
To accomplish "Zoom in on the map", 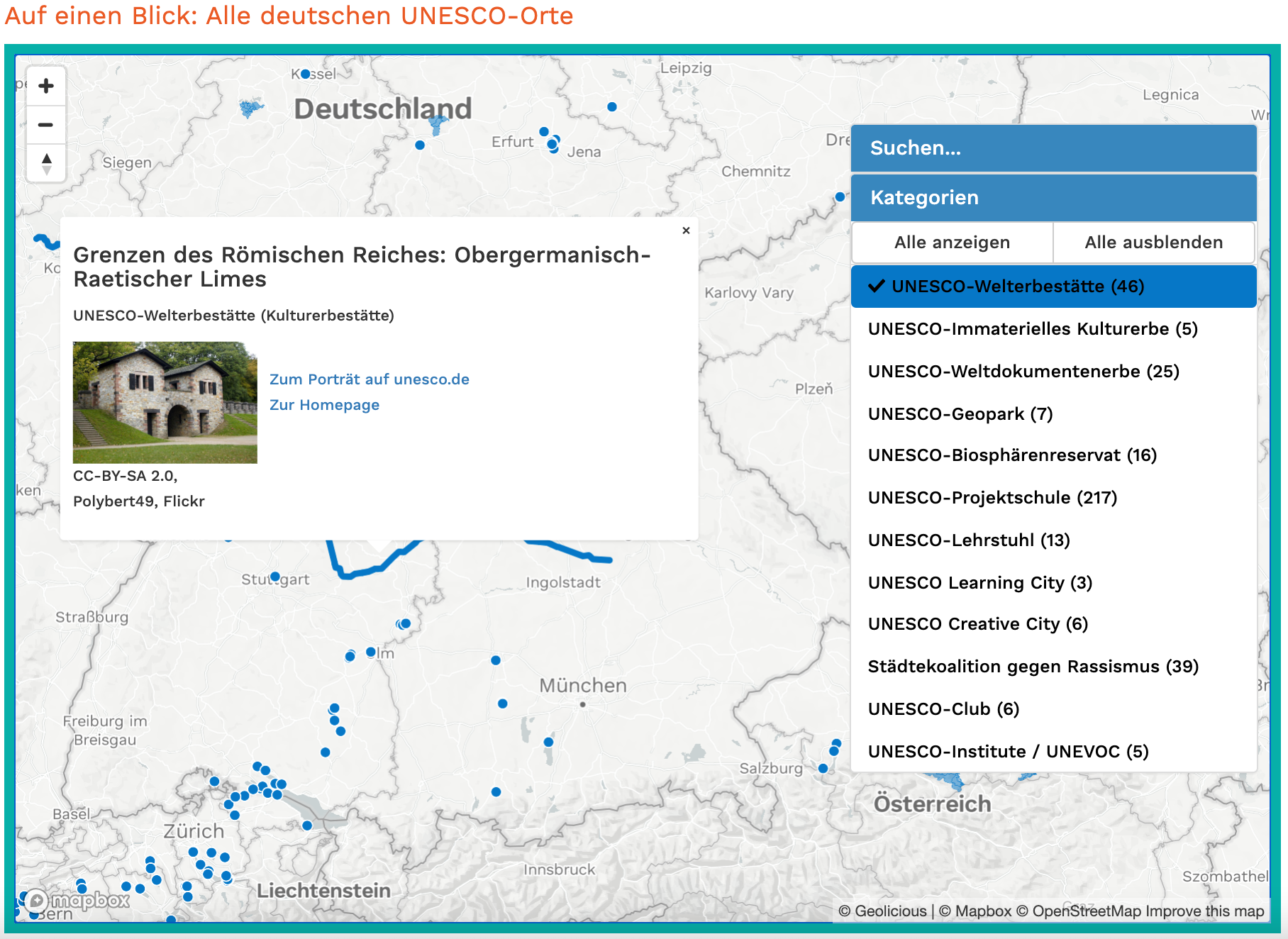I will [x=46, y=87].
